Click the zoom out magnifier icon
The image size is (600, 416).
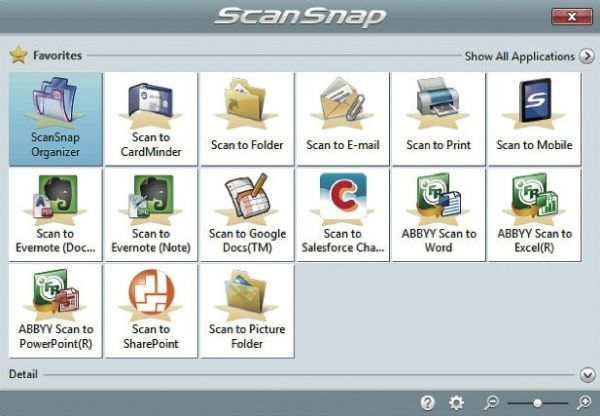pyautogui.click(x=491, y=403)
